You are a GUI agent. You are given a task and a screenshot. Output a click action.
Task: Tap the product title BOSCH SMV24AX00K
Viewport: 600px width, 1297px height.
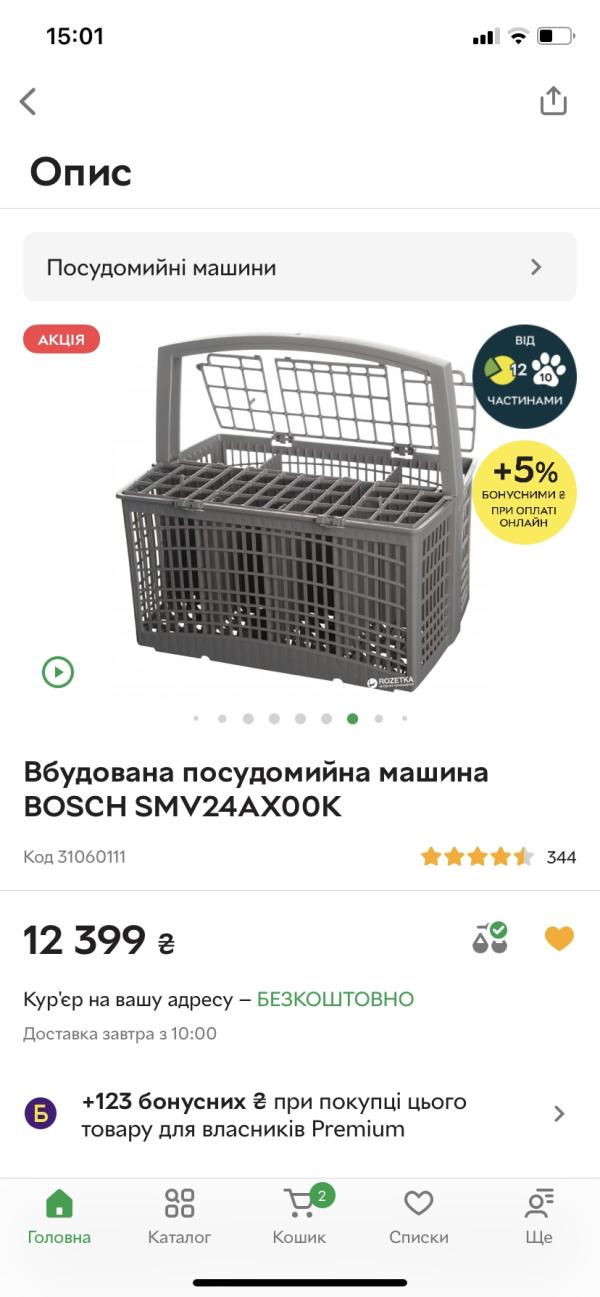(256, 790)
